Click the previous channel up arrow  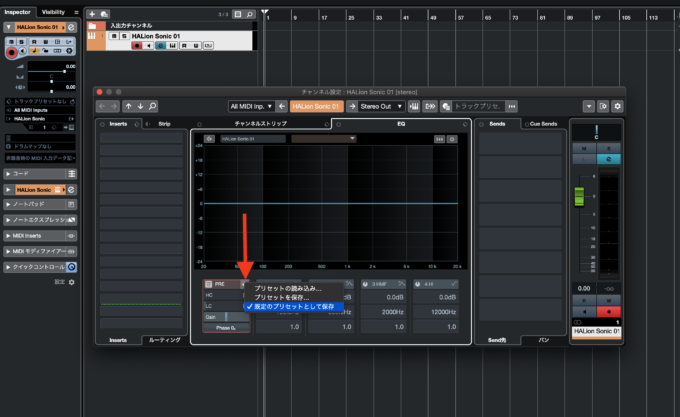(x=128, y=106)
